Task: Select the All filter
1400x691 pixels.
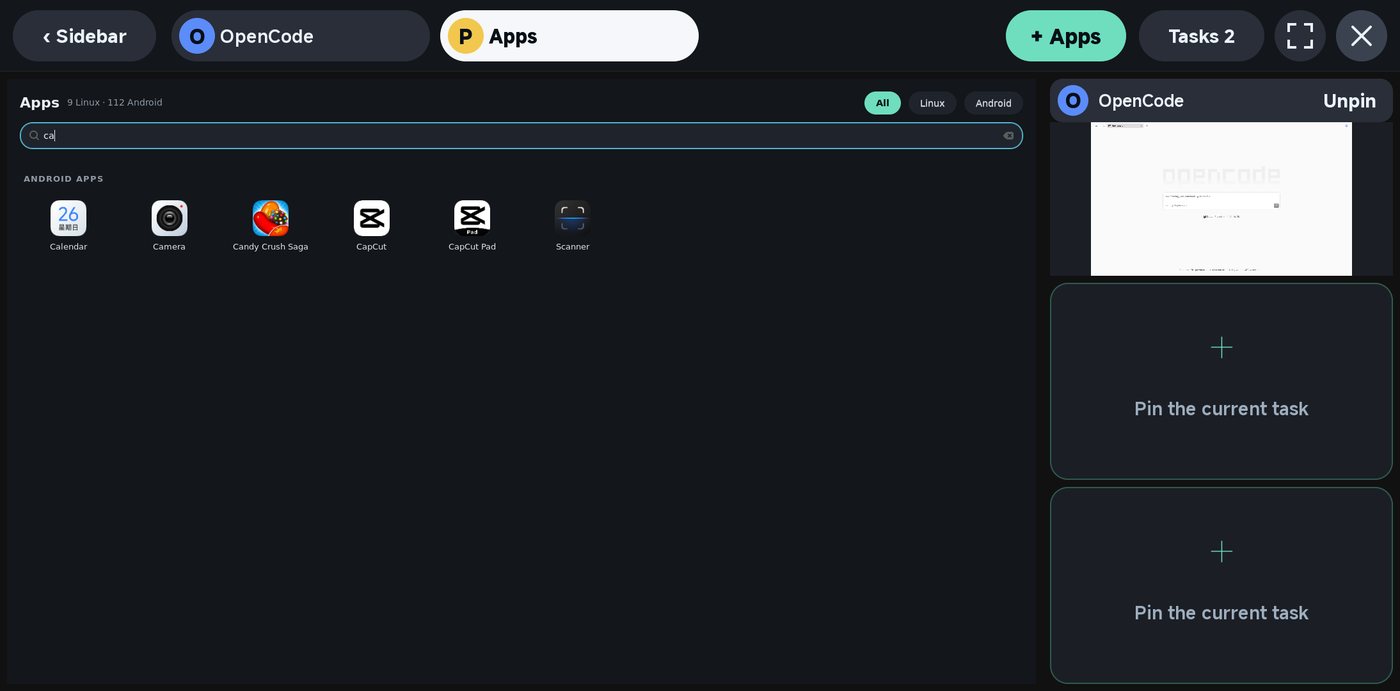Action: pos(882,103)
